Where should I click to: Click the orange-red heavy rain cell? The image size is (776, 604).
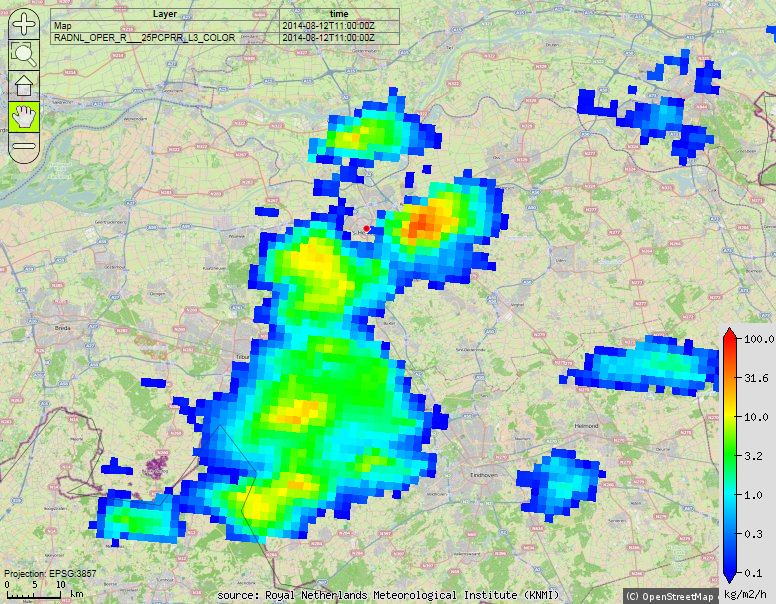pos(423,222)
